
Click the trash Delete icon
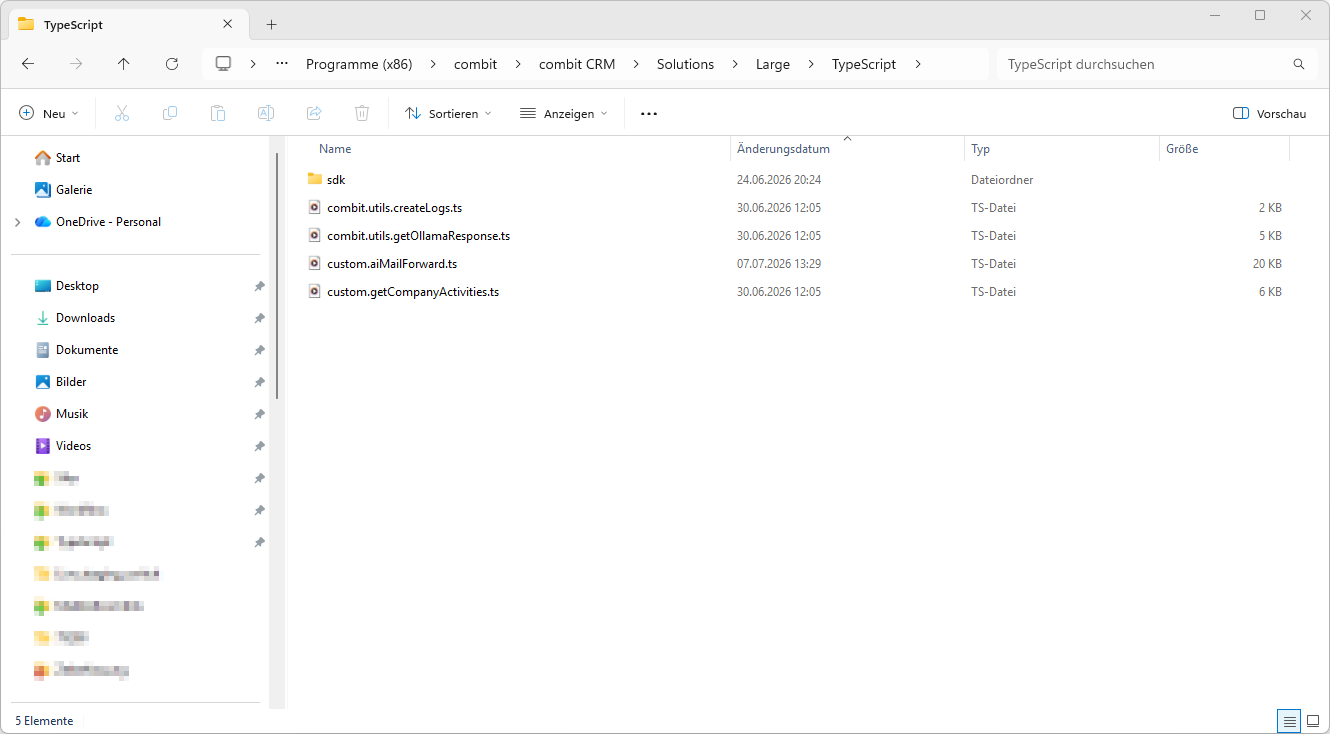362,114
